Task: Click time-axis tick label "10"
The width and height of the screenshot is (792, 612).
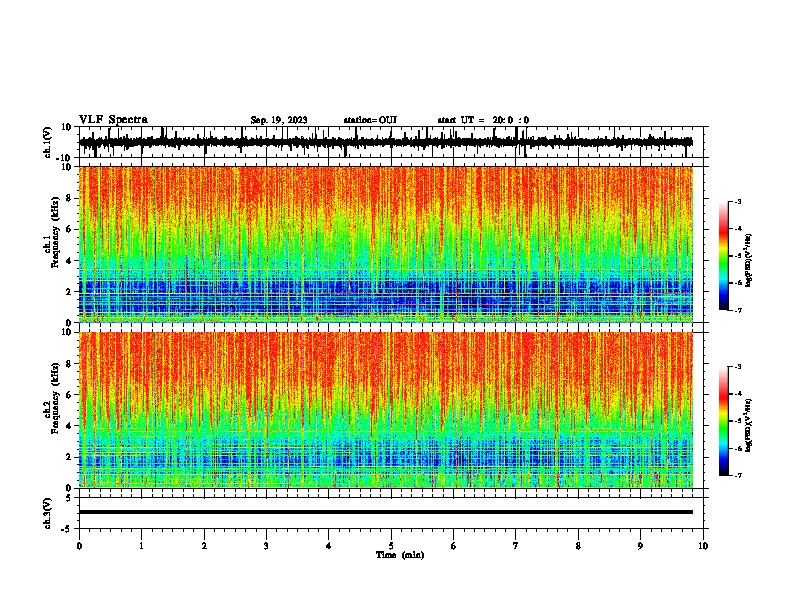Action: pyautogui.click(x=703, y=546)
